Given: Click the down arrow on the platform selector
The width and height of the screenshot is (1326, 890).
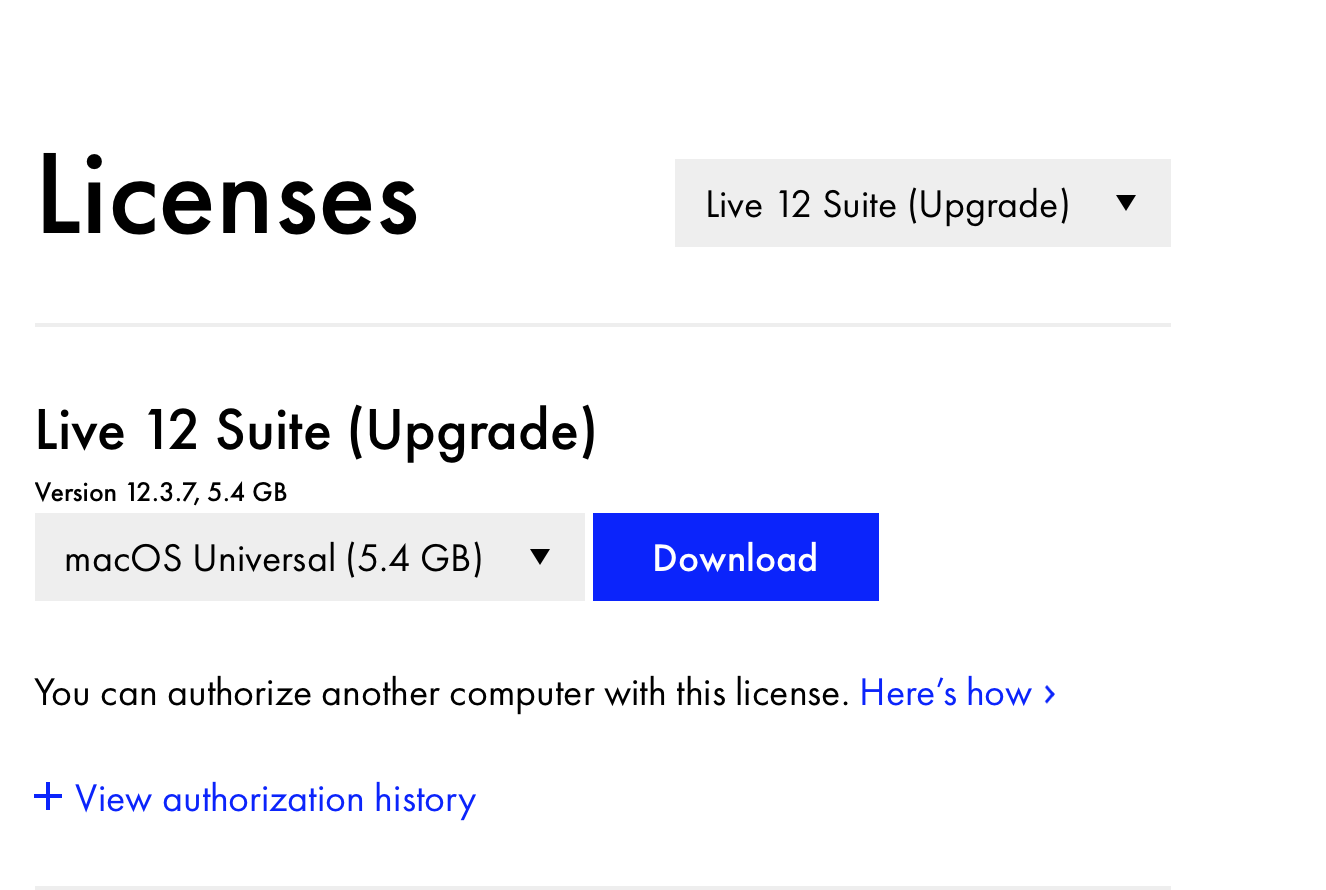Looking at the screenshot, I should pyautogui.click(x=539, y=557).
